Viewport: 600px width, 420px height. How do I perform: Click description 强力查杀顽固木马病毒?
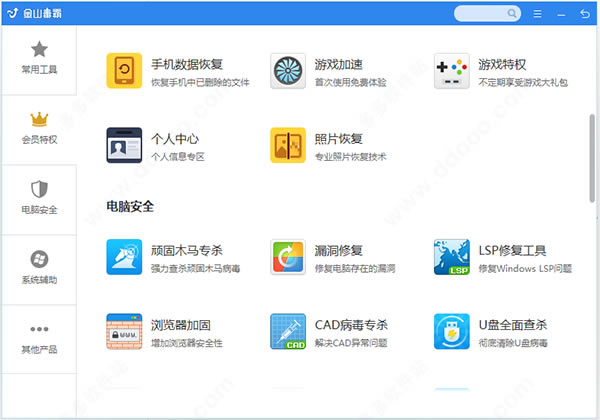click(196, 269)
